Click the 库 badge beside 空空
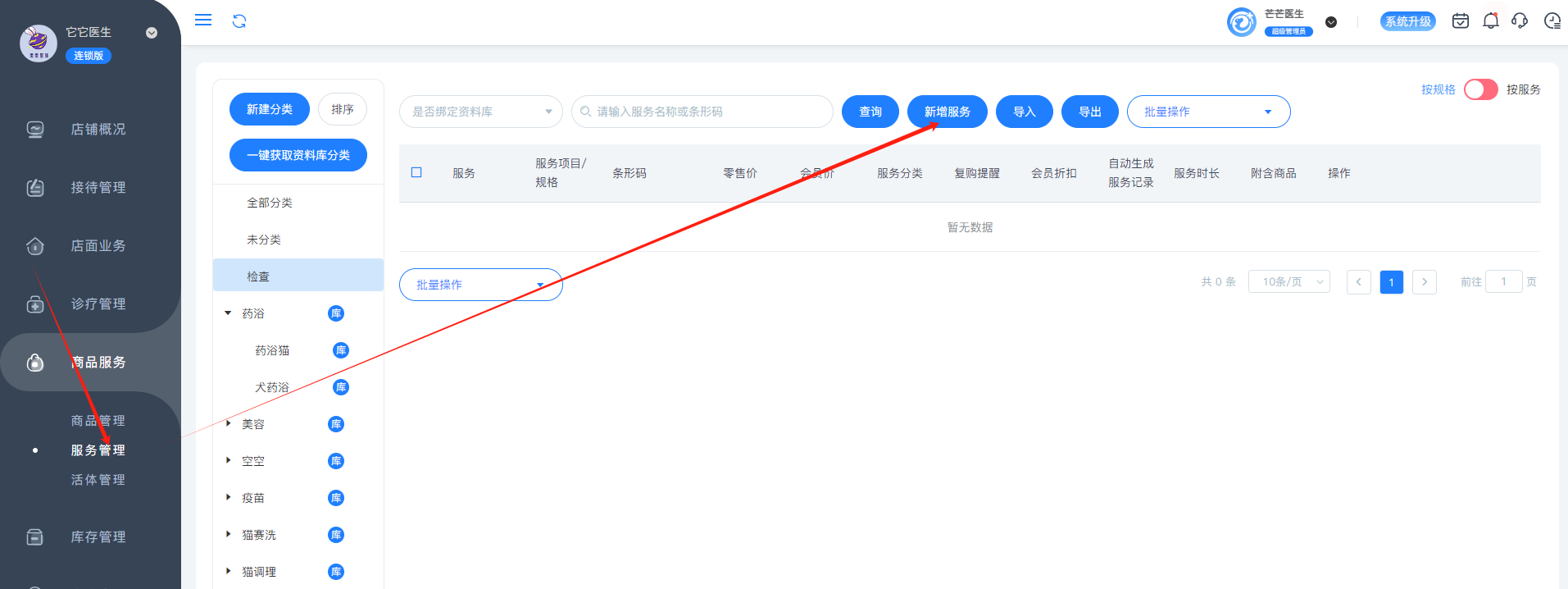 coord(336,461)
